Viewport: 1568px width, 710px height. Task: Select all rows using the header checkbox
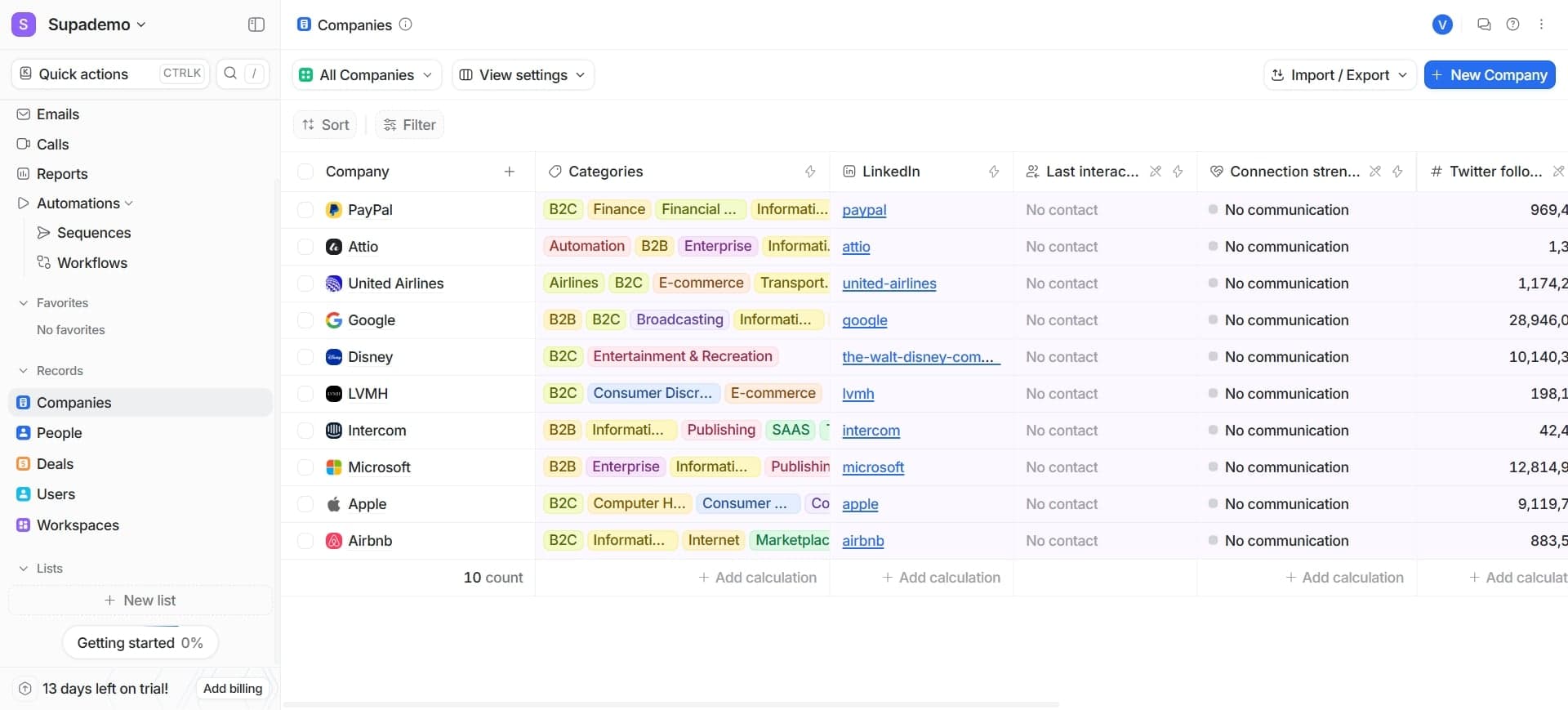(305, 172)
